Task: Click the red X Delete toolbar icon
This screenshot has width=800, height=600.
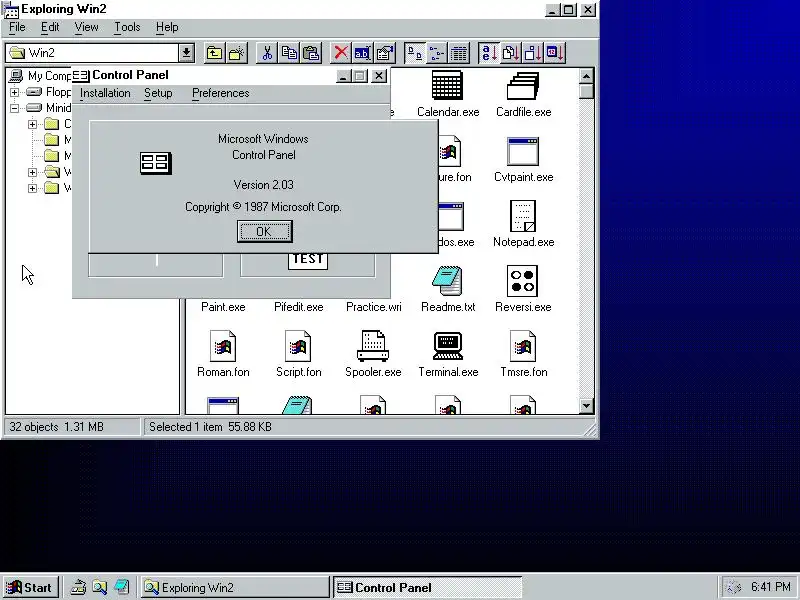Action: [x=341, y=53]
